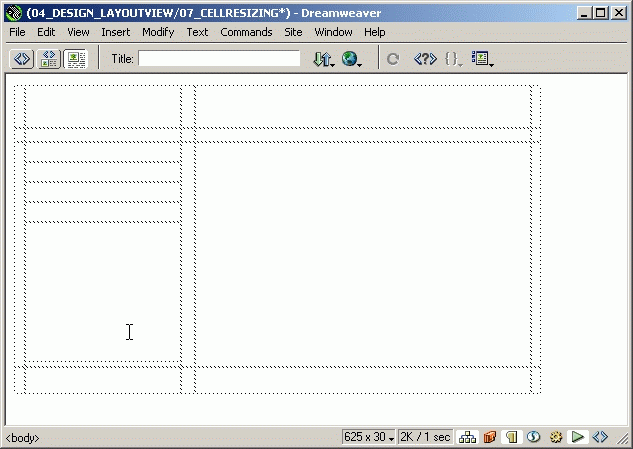The image size is (633, 449).
Task: Click into the Title input field
Action: pos(219,59)
